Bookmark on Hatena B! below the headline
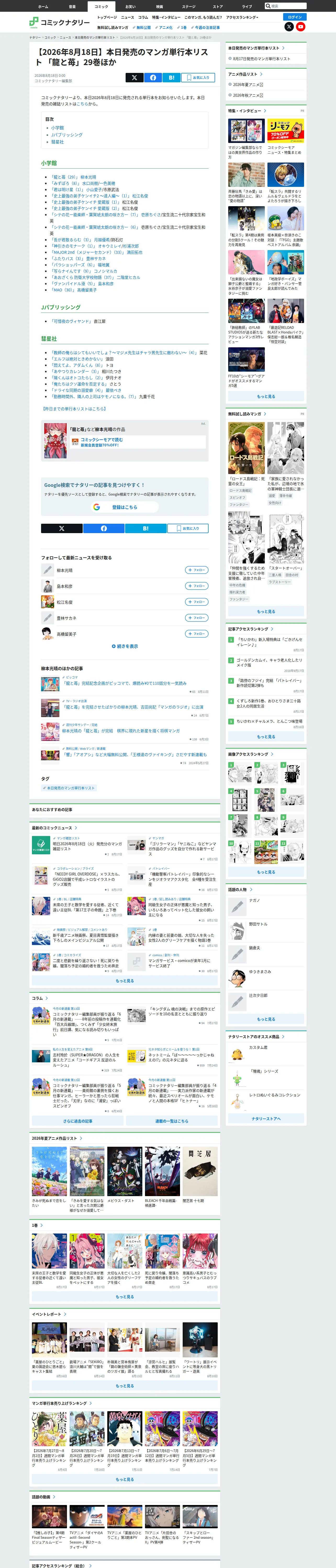Screen dimensions: 336x1568 171,77
